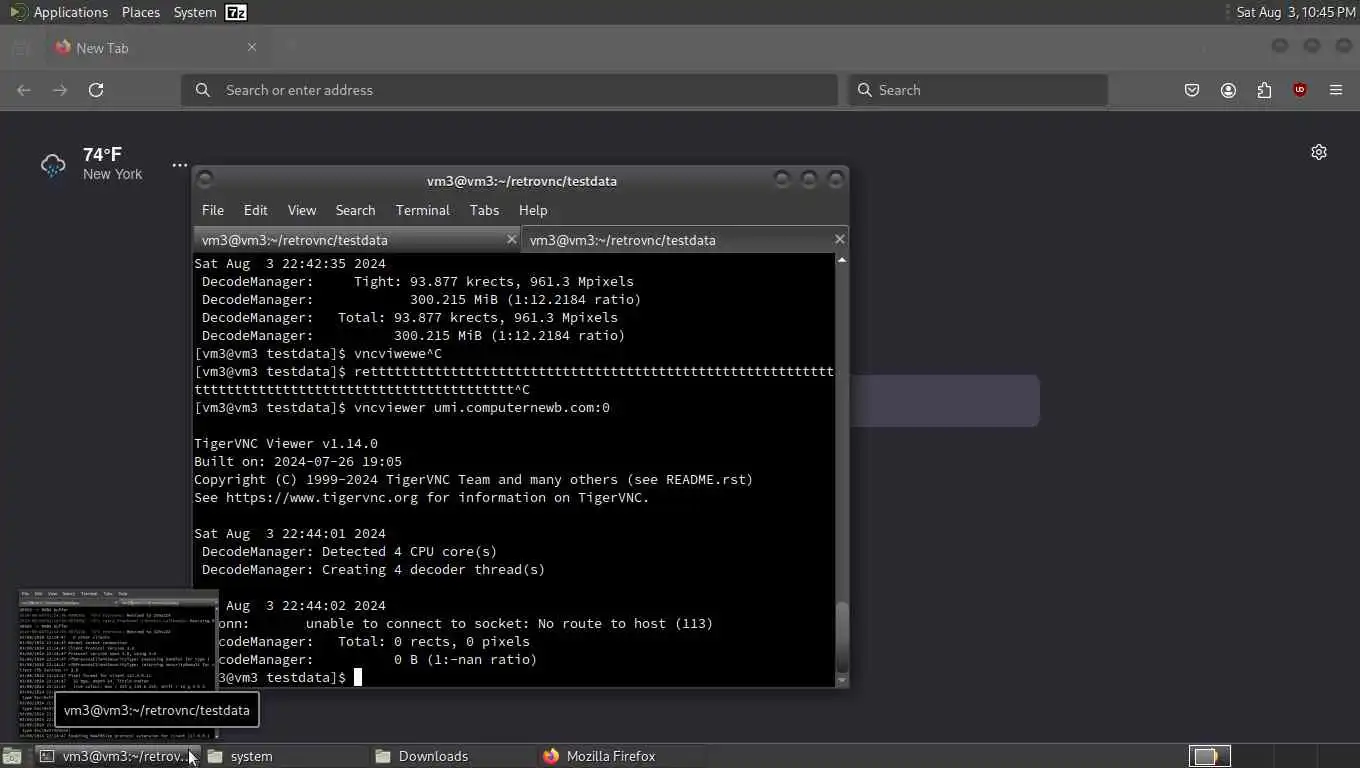Viewport: 1360px width, 768px height.
Task: Open the System menu
Action: click(x=194, y=12)
